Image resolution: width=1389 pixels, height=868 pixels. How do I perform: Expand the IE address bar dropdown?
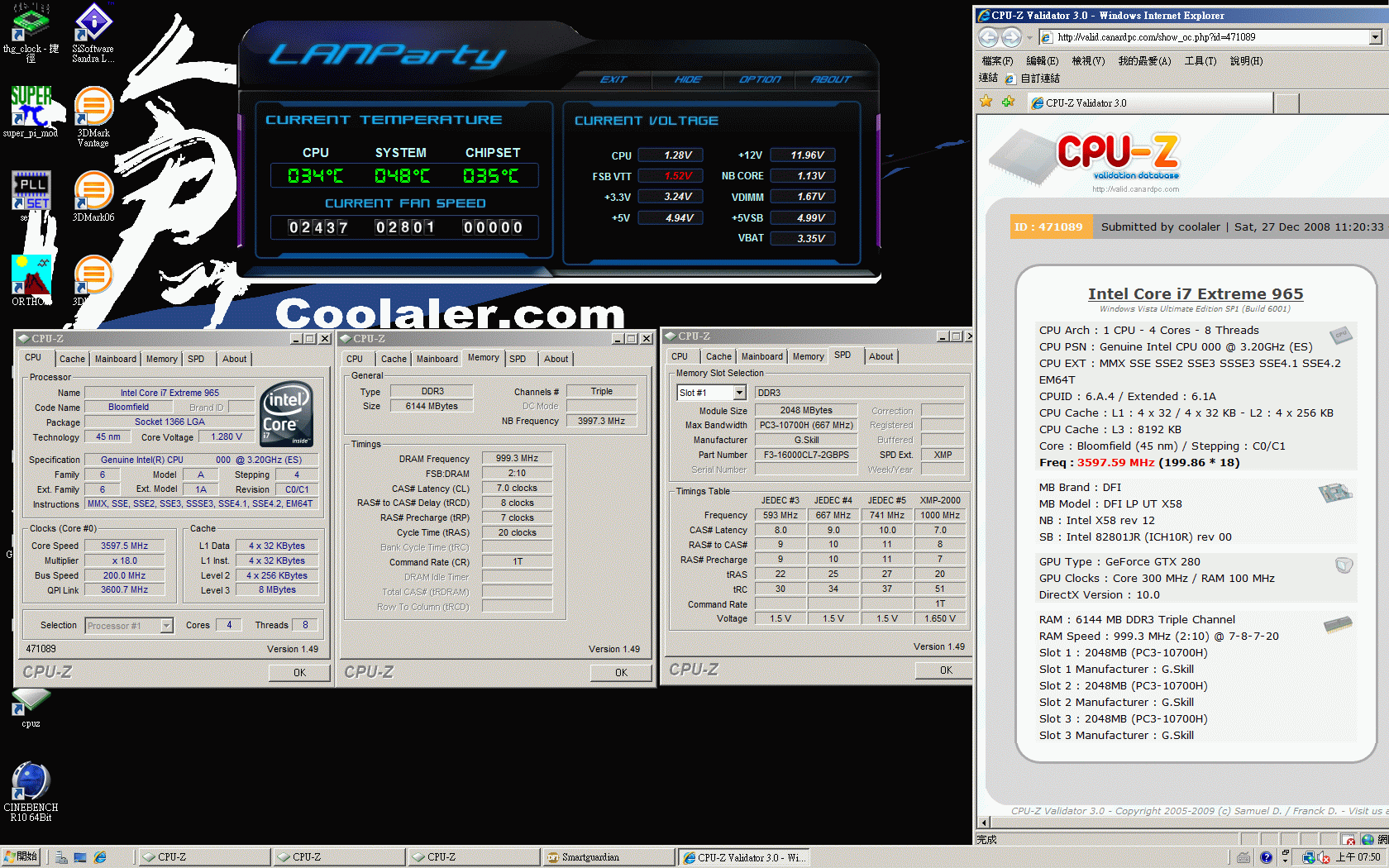point(1375,37)
